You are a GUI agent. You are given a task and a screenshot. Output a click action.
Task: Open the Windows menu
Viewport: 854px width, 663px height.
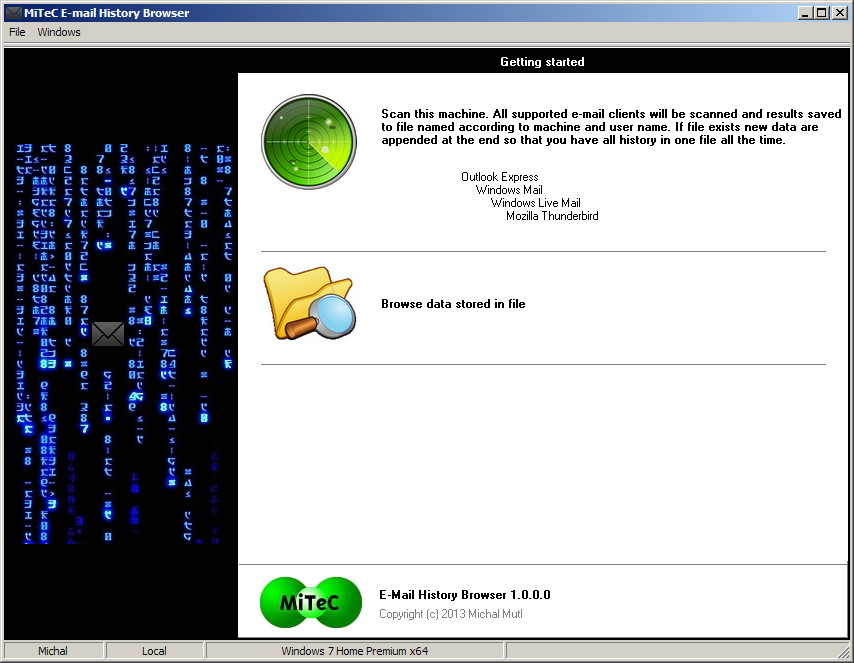point(59,32)
